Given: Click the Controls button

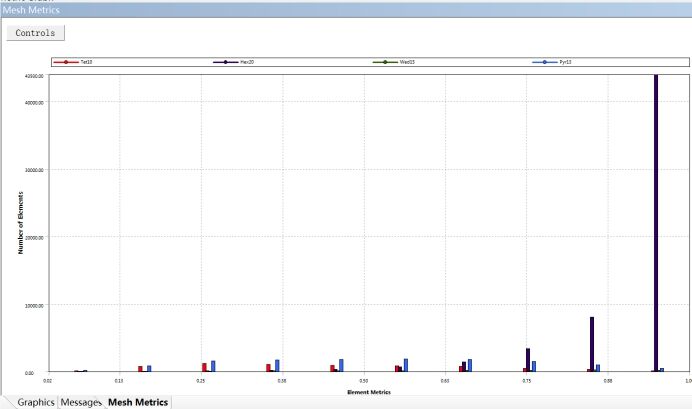Looking at the screenshot, I should pyautogui.click(x=35, y=33).
